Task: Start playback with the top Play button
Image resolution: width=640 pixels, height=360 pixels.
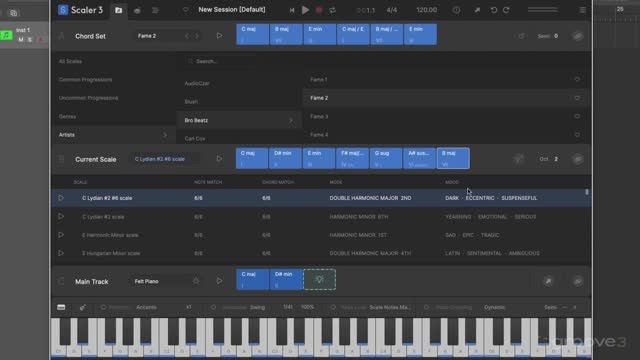Action: [305, 10]
